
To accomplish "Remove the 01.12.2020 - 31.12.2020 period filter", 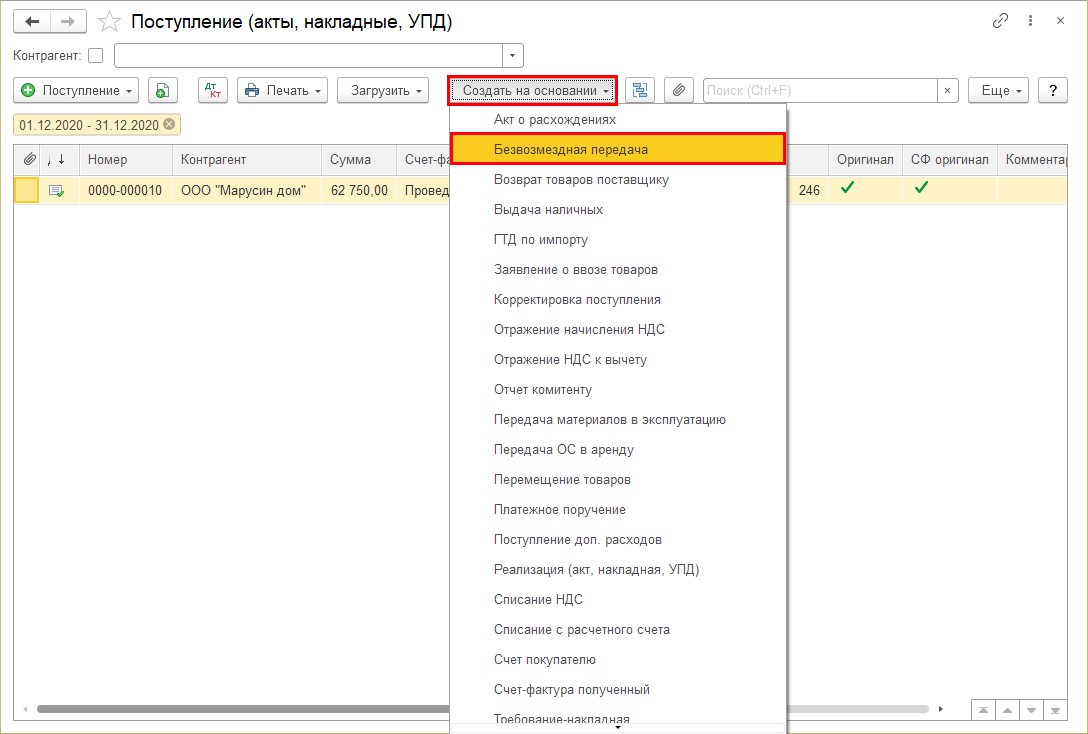I will click(x=169, y=124).
